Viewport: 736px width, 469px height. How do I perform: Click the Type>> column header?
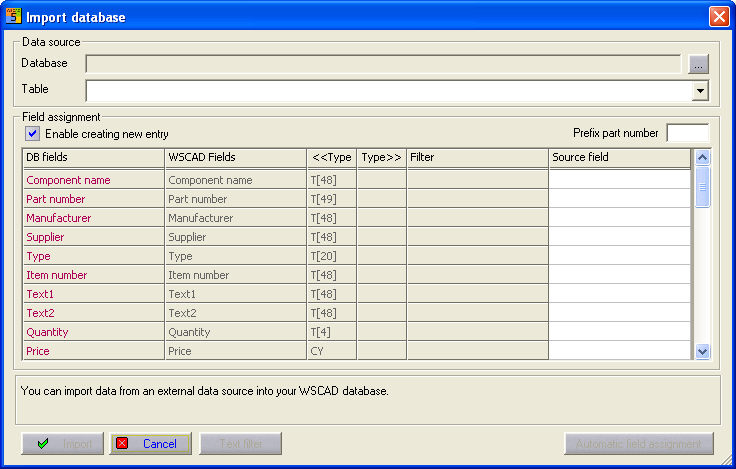coord(382,158)
